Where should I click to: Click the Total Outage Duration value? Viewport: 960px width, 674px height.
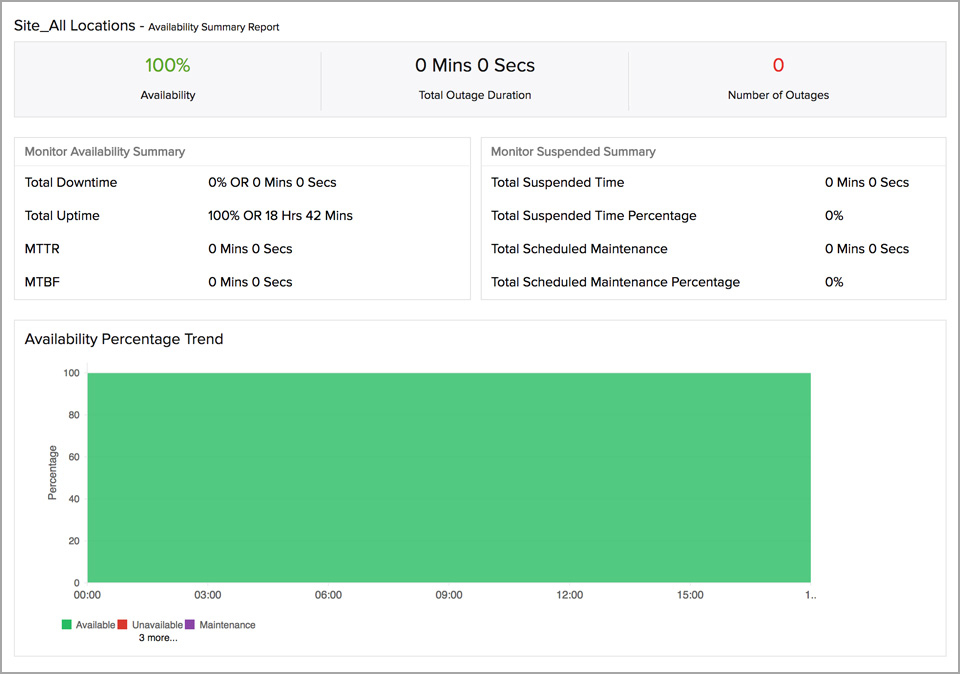pos(475,64)
